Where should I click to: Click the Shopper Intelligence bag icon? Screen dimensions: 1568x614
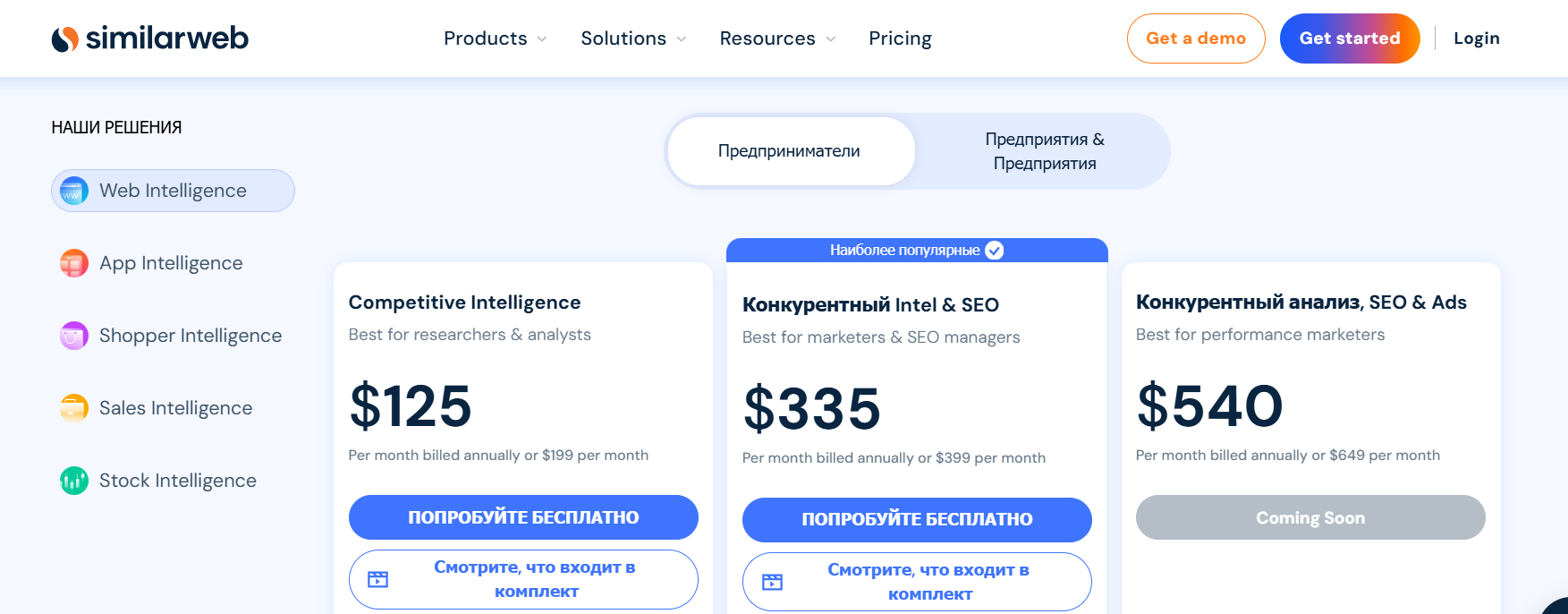tap(74, 336)
